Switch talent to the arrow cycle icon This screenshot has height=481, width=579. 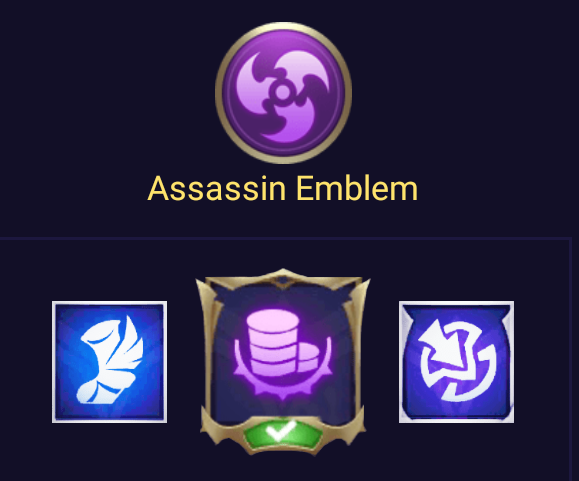click(456, 362)
